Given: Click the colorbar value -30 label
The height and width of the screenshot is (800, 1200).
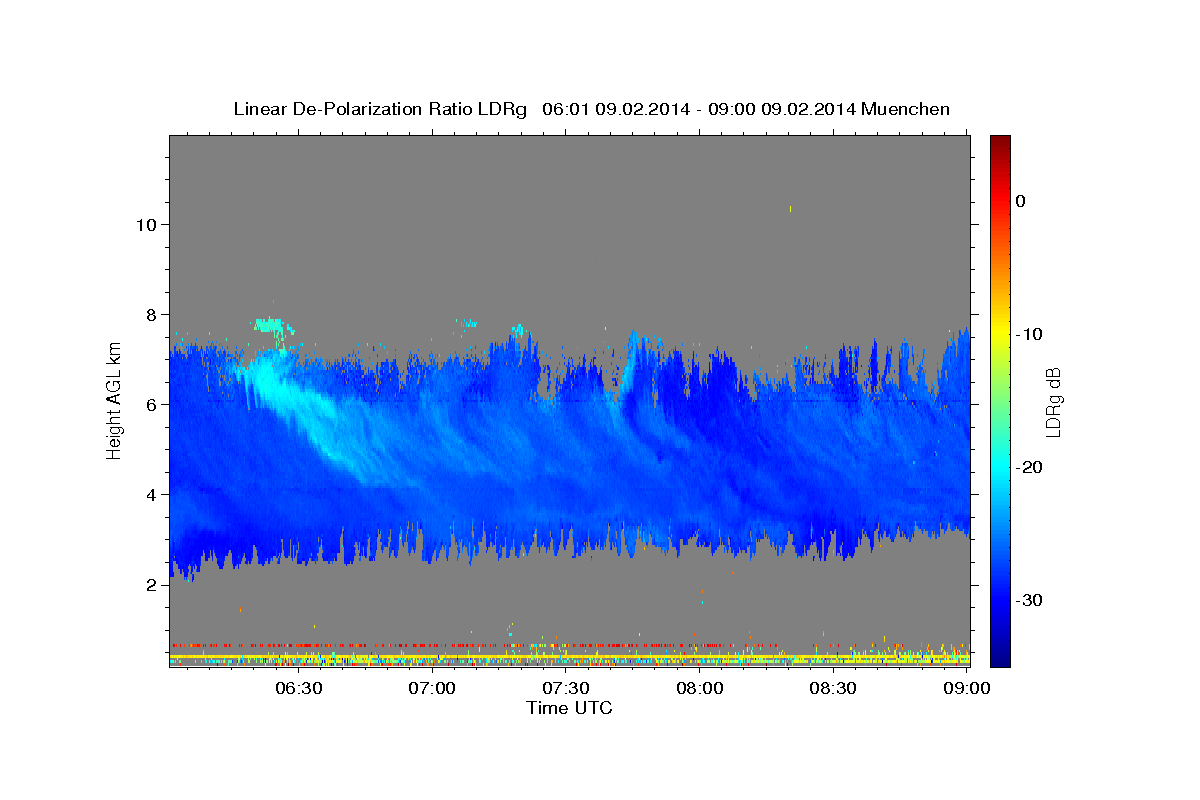Looking at the screenshot, I should (x=1028, y=600).
